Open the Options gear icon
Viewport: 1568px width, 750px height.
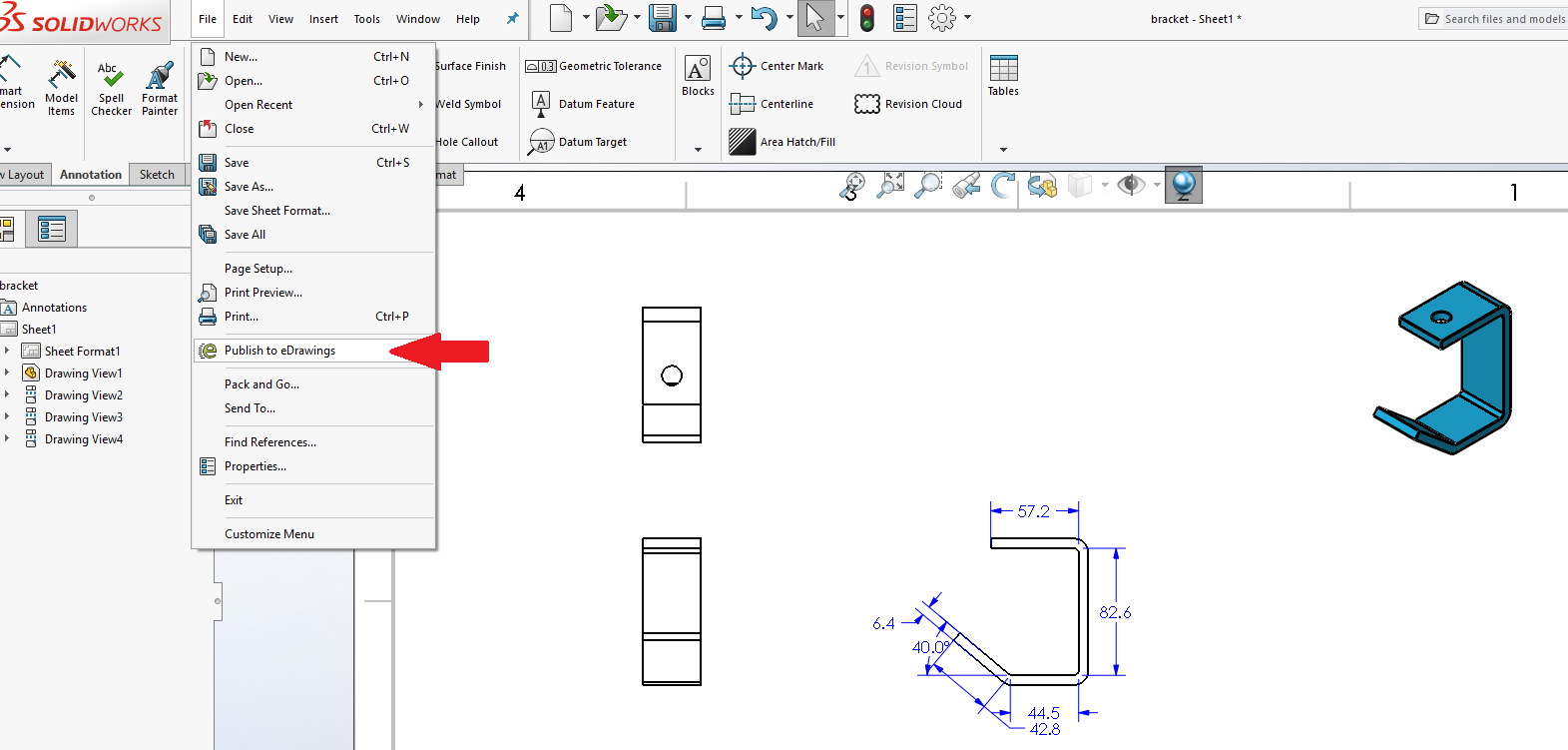[x=941, y=18]
